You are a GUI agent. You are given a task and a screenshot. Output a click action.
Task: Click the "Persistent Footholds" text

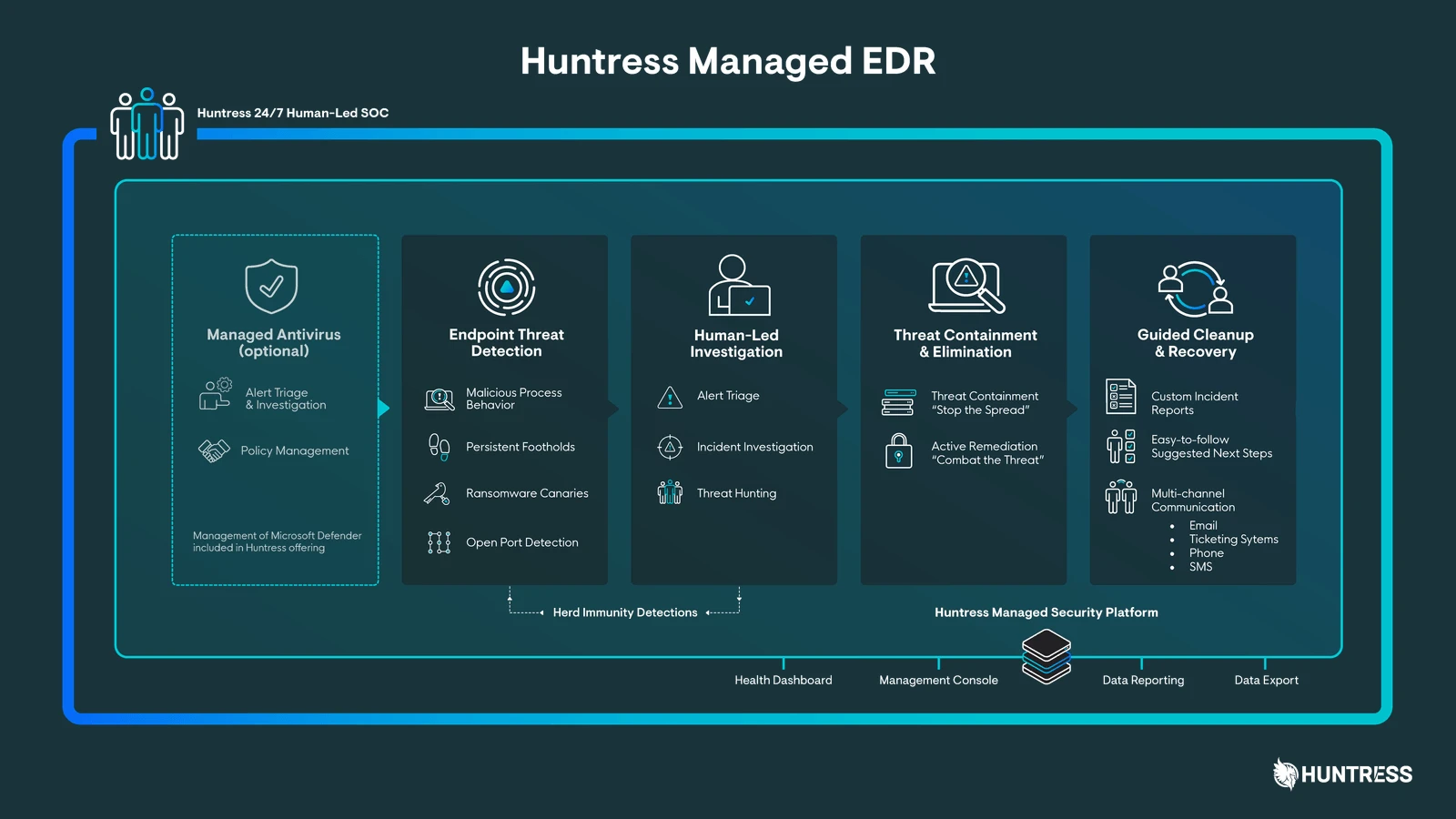click(x=521, y=447)
